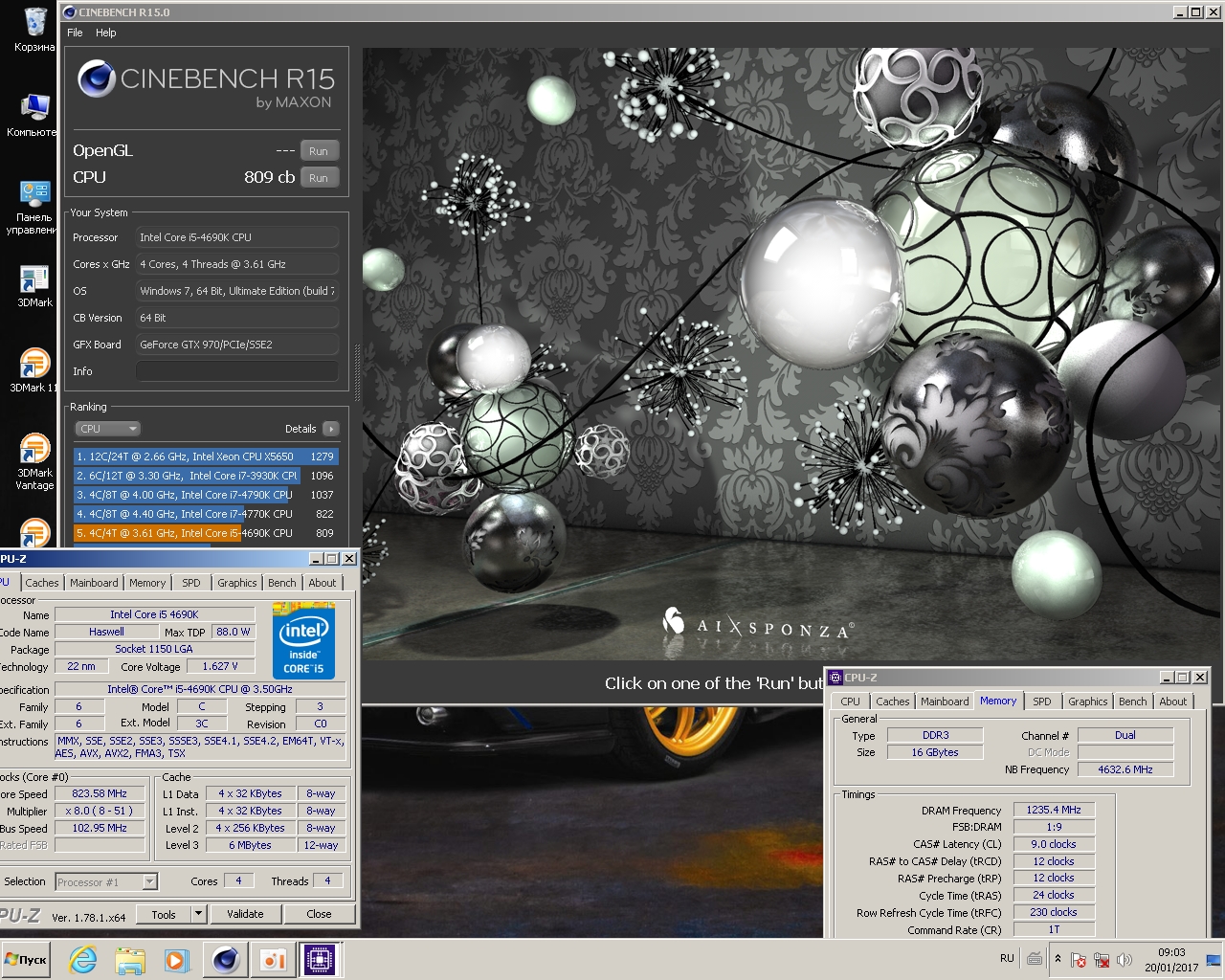
Task: Open the File menu in Cinebench
Action: (75, 33)
